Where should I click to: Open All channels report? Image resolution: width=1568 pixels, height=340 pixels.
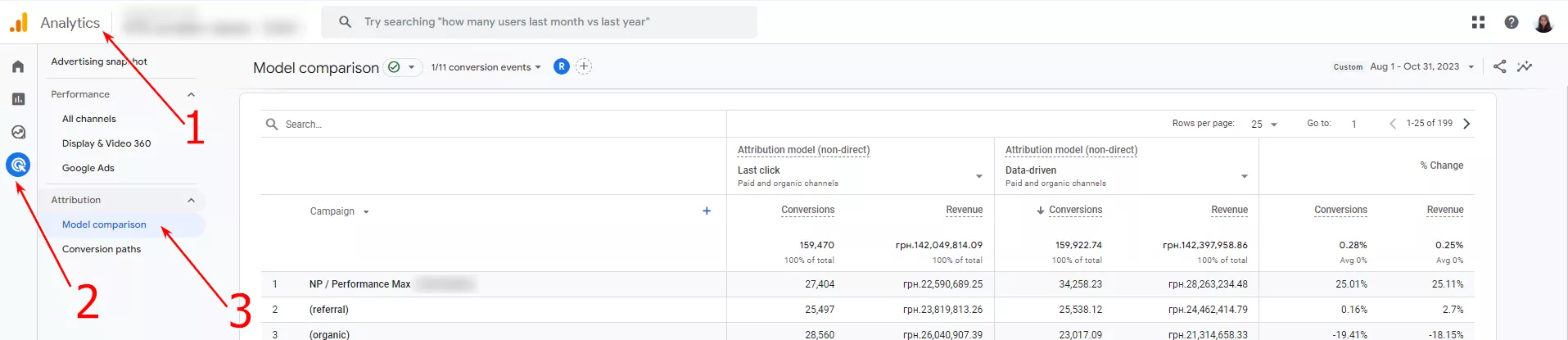click(x=89, y=119)
